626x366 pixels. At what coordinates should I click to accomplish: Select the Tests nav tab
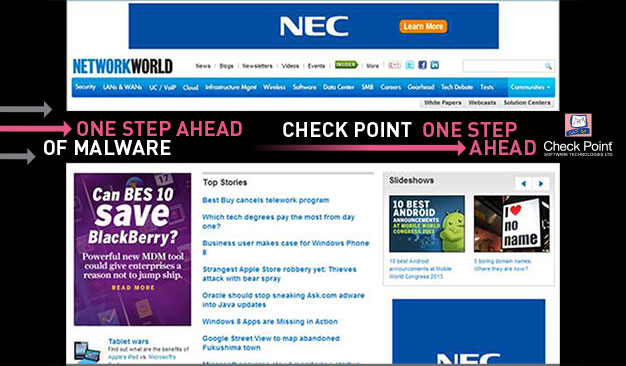pos(487,87)
